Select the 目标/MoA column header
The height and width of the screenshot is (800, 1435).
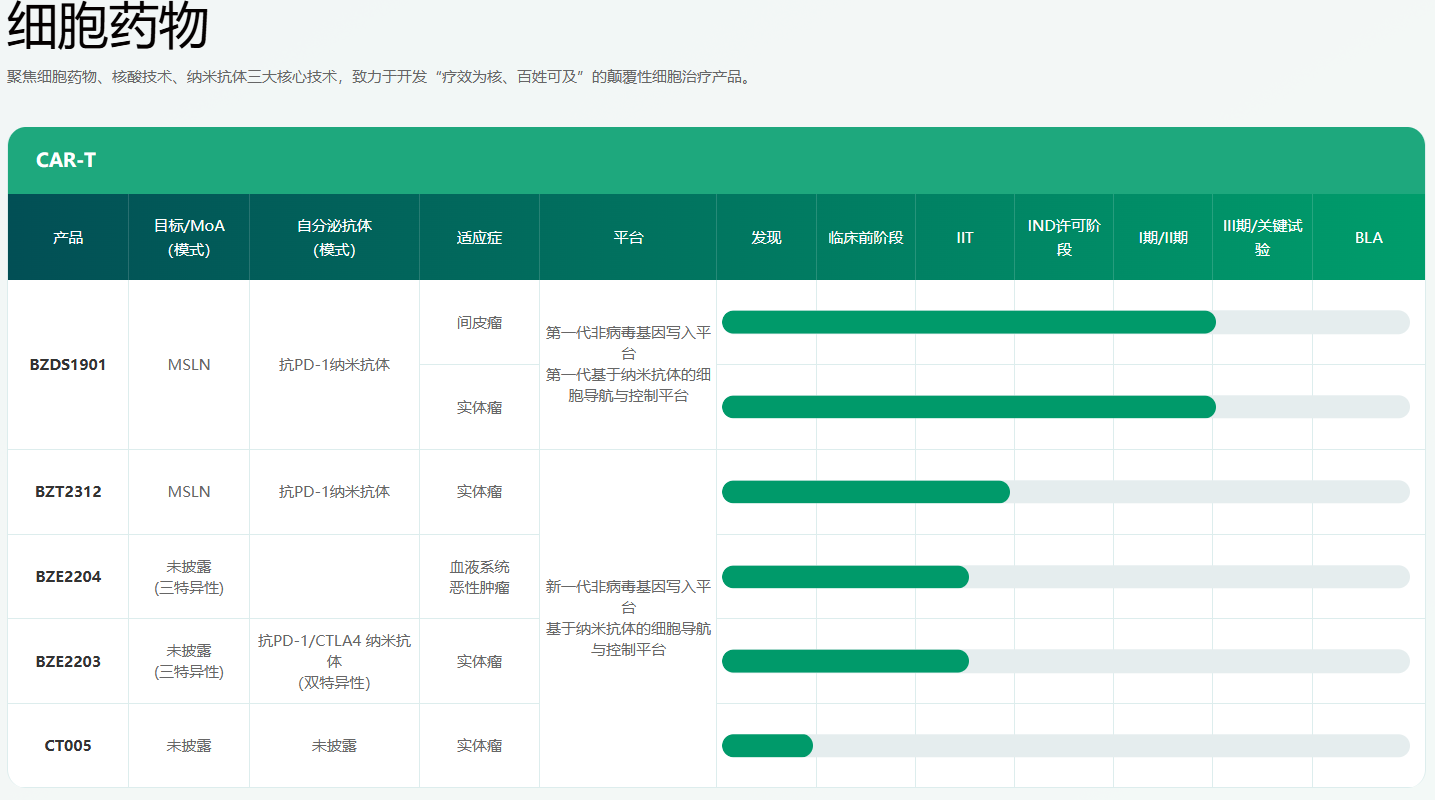click(189, 238)
